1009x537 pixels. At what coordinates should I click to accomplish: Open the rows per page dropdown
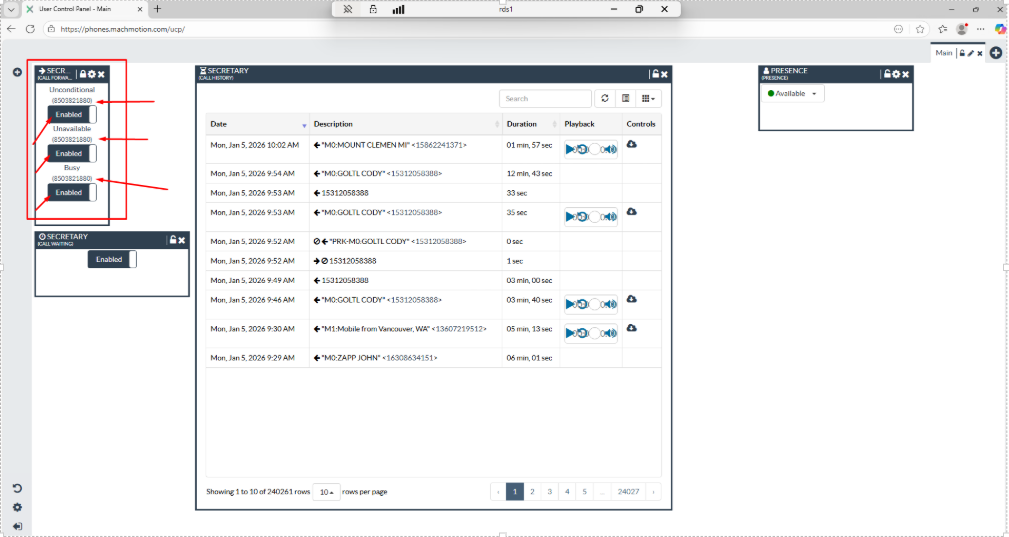[x=325, y=492]
